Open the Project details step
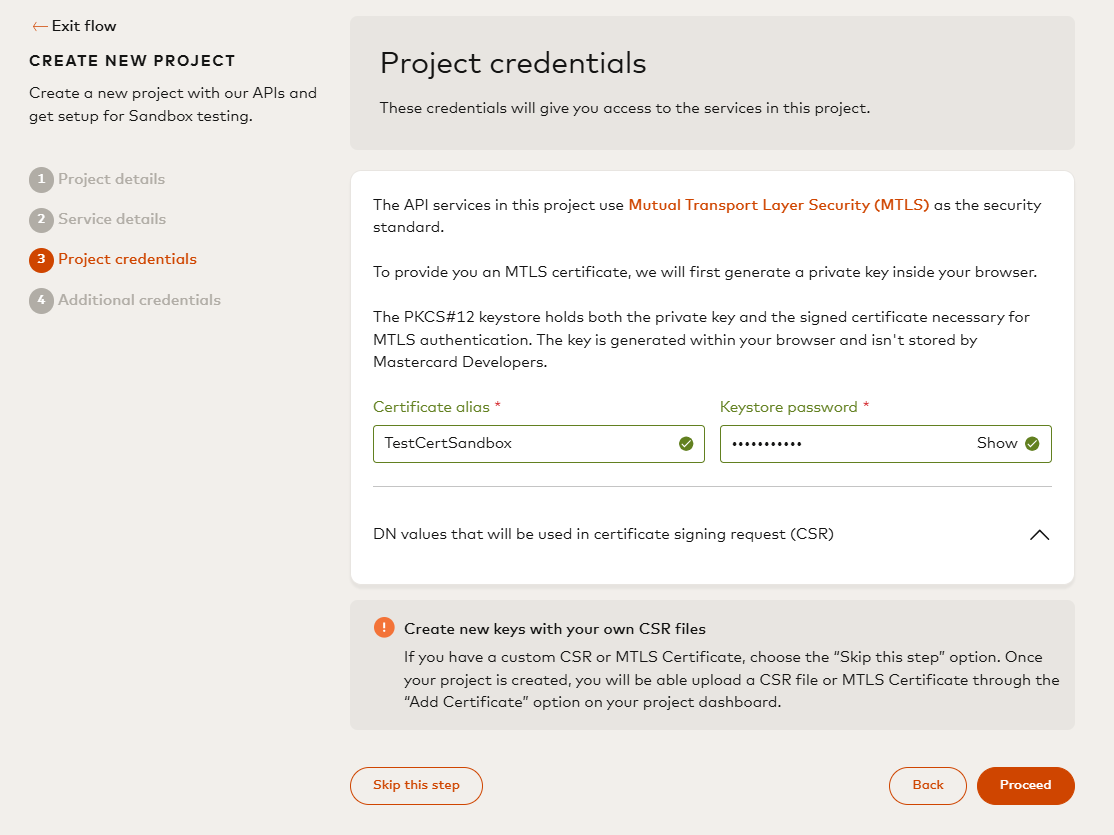The image size is (1114, 835). 112,179
